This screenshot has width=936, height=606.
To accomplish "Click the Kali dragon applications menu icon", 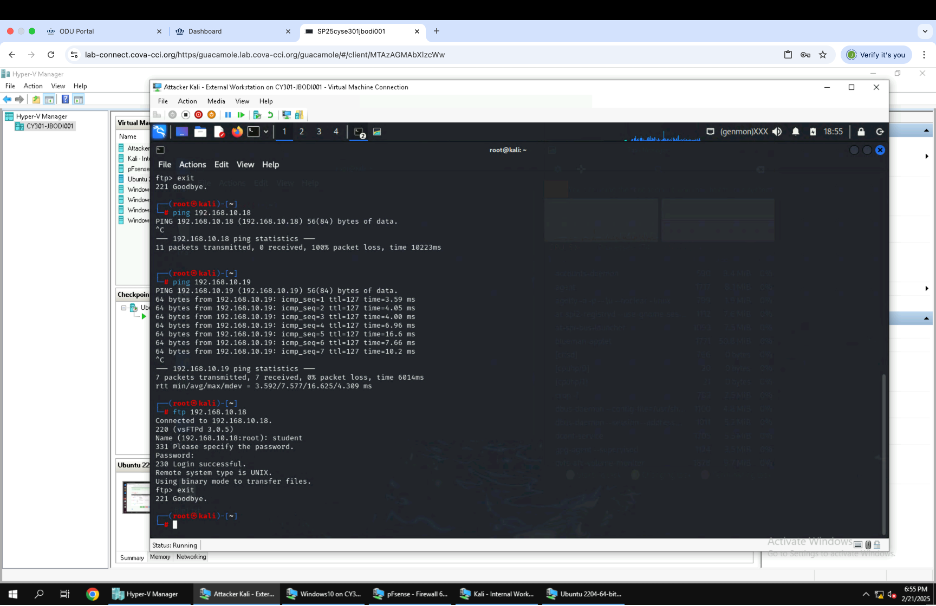I will 160,131.
